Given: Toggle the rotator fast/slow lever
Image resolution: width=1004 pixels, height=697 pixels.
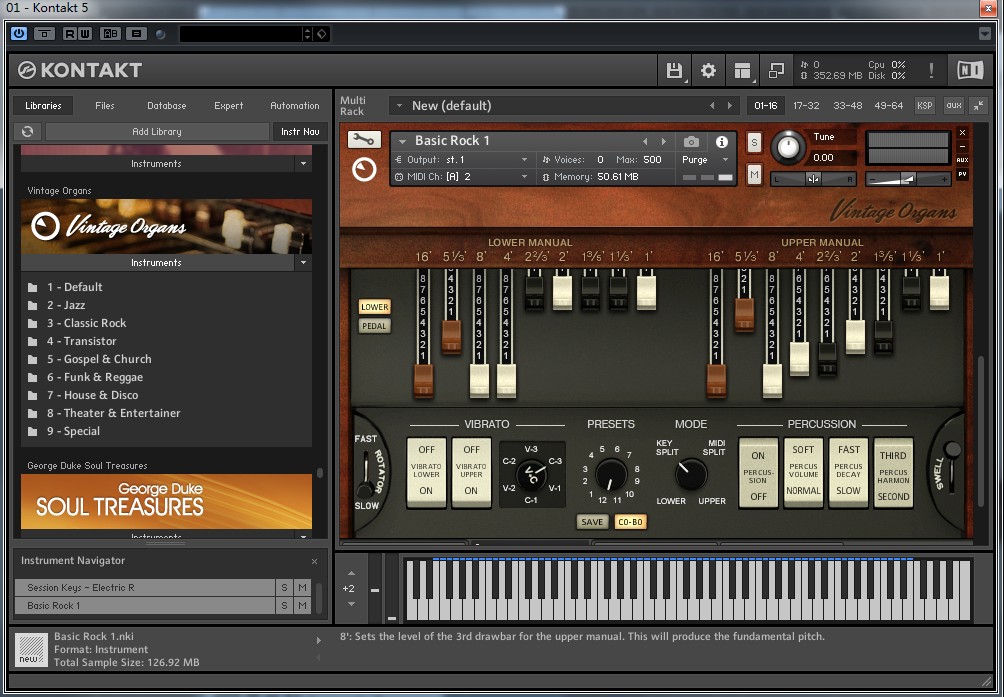Looking at the screenshot, I should [366, 474].
